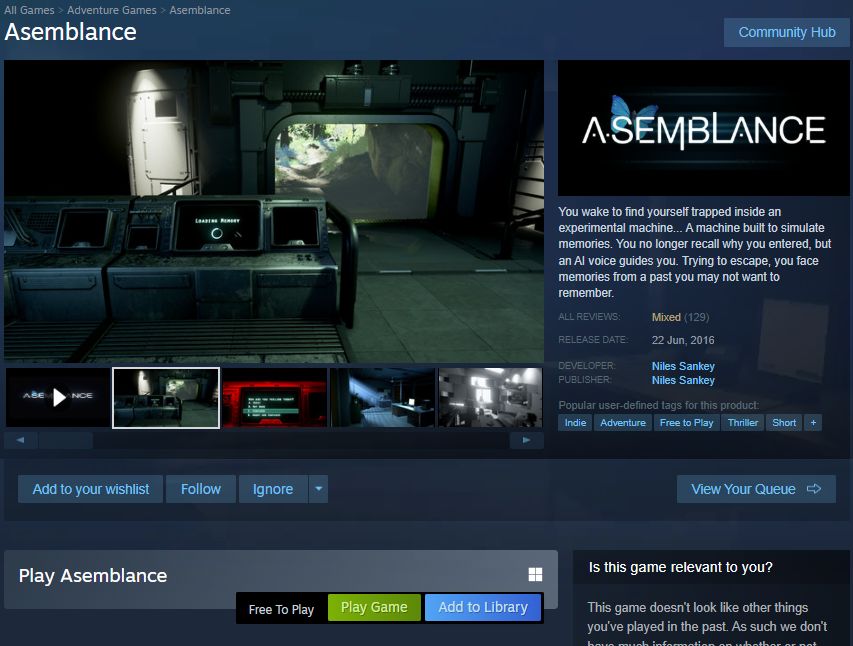Open the Ignore options dropdown arrow
This screenshot has height=646, width=853.
319,489
